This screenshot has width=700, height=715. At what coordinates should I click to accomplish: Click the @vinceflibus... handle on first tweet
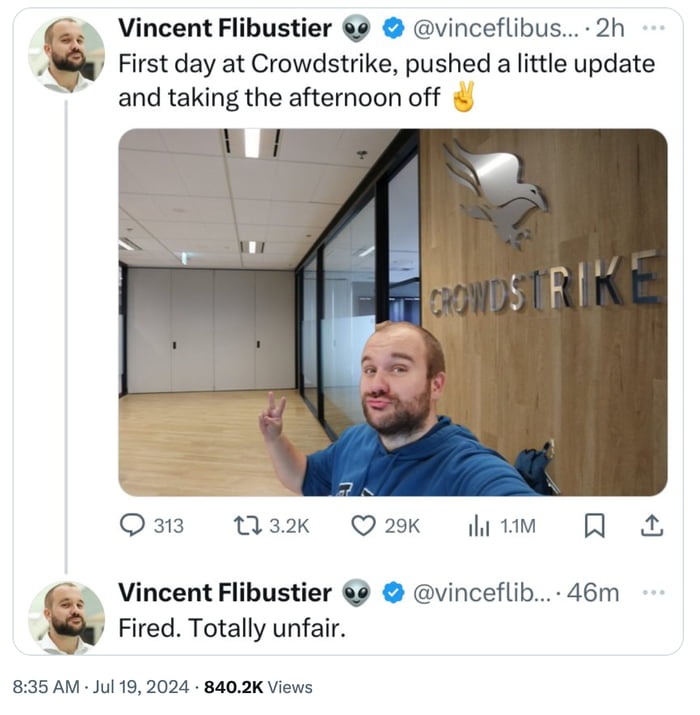pos(496,29)
